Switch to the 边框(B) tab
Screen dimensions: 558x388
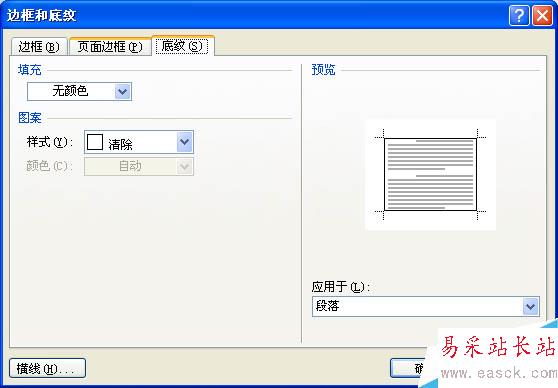(x=39, y=47)
